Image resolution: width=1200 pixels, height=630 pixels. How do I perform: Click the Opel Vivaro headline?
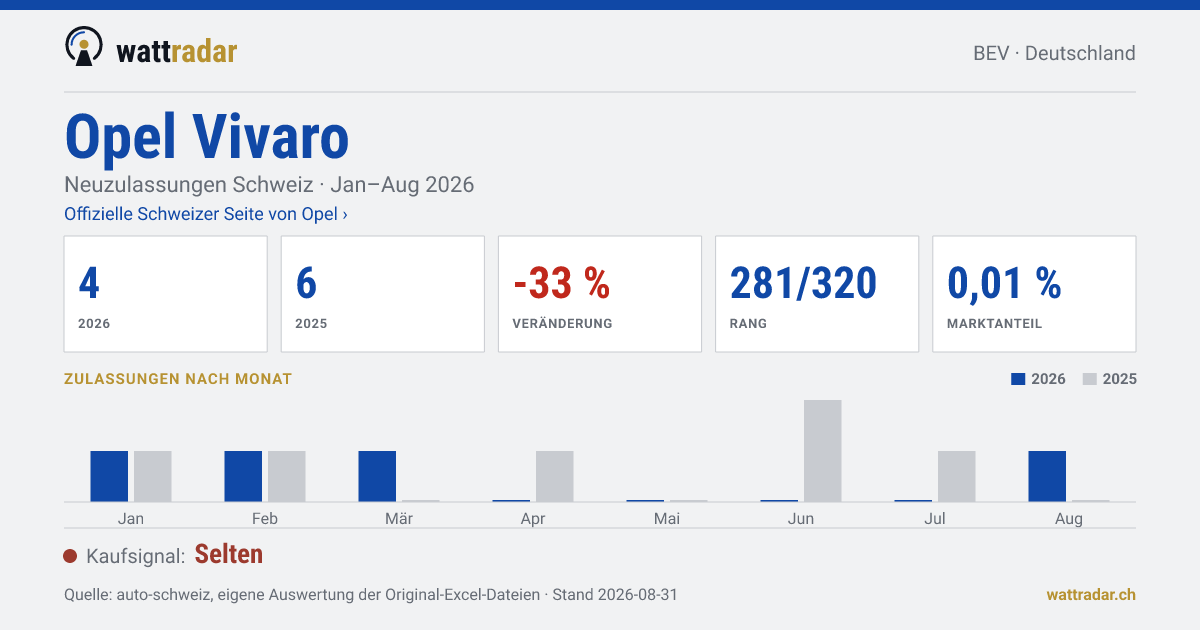tap(207, 137)
